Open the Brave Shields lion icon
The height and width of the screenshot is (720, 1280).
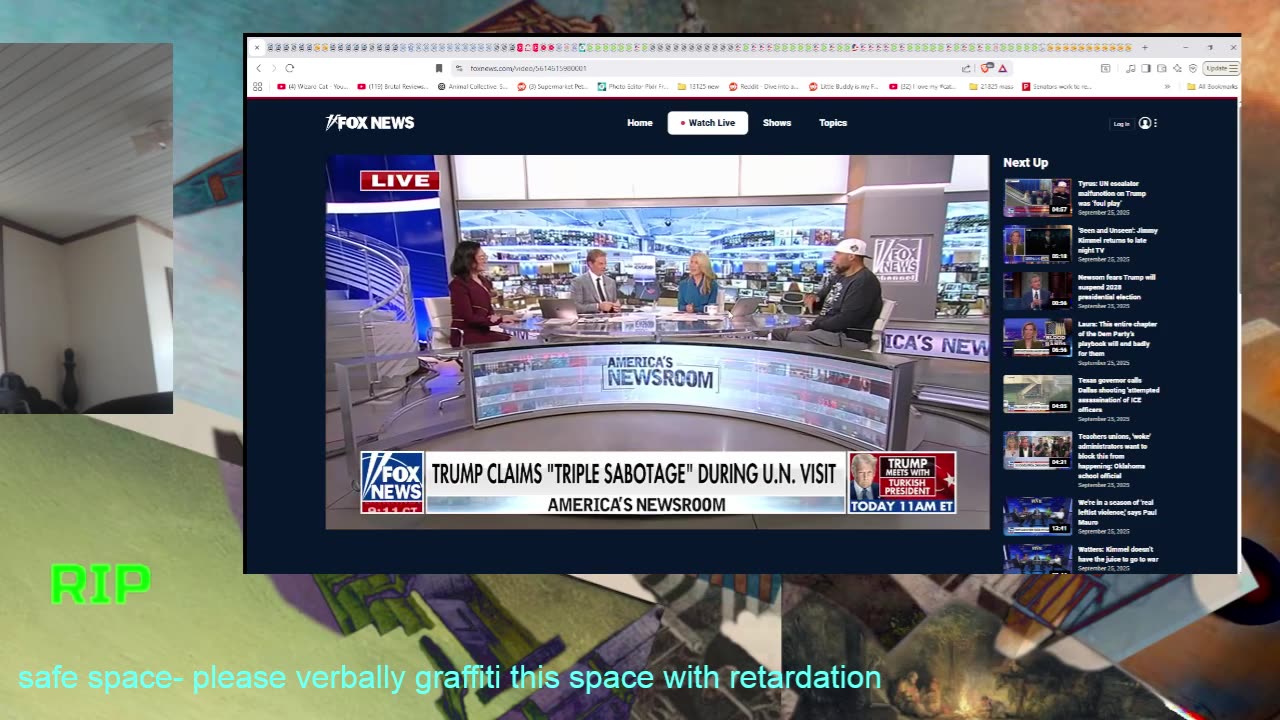987,68
